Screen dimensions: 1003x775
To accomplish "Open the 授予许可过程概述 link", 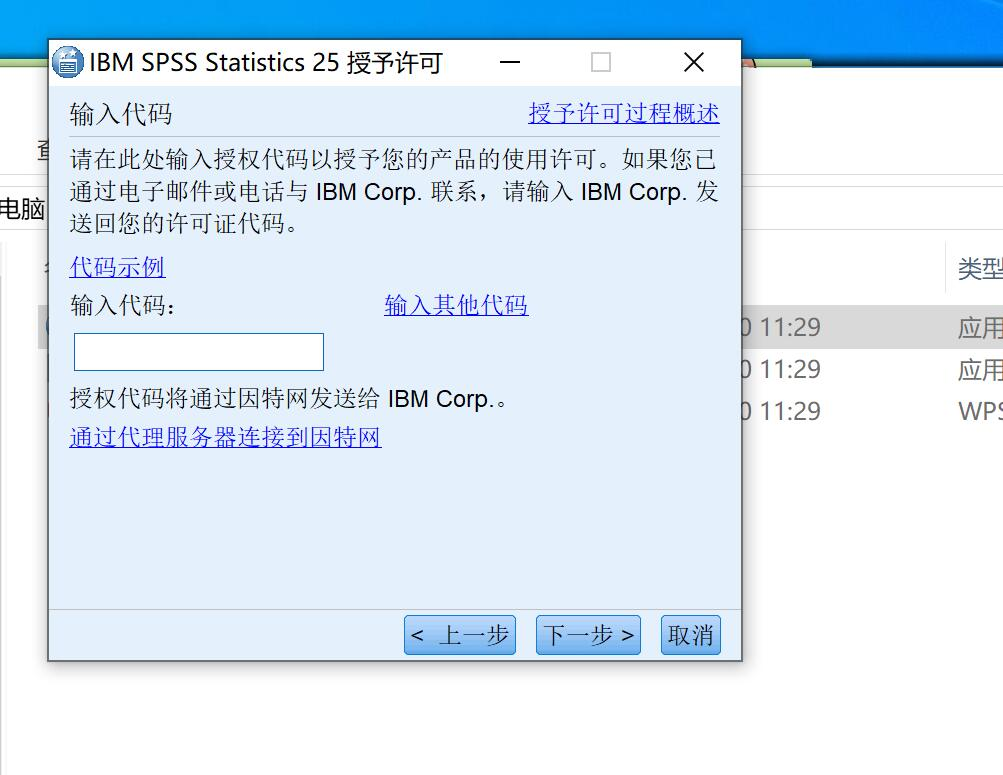I will click(x=624, y=114).
